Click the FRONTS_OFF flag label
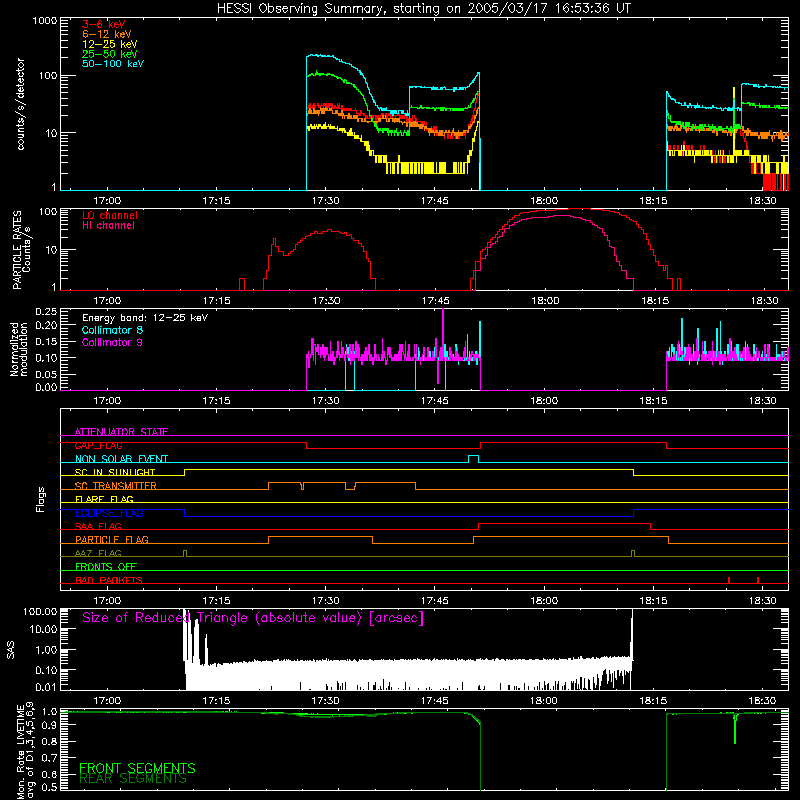Screen dimensions: 800x800 pyautogui.click(x=106, y=567)
